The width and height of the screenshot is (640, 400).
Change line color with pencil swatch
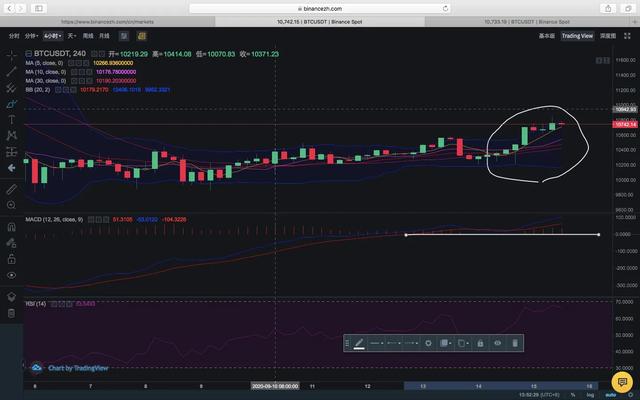(359, 343)
